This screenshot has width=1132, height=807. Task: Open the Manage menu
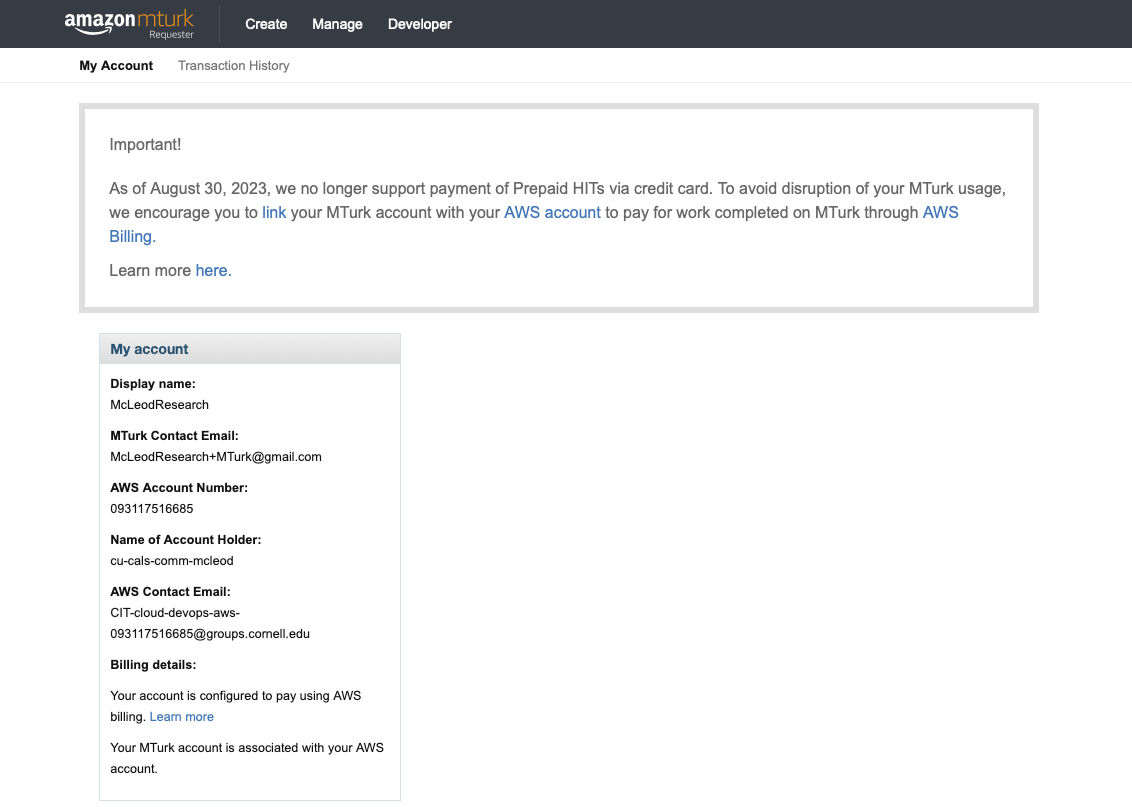(x=337, y=24)
